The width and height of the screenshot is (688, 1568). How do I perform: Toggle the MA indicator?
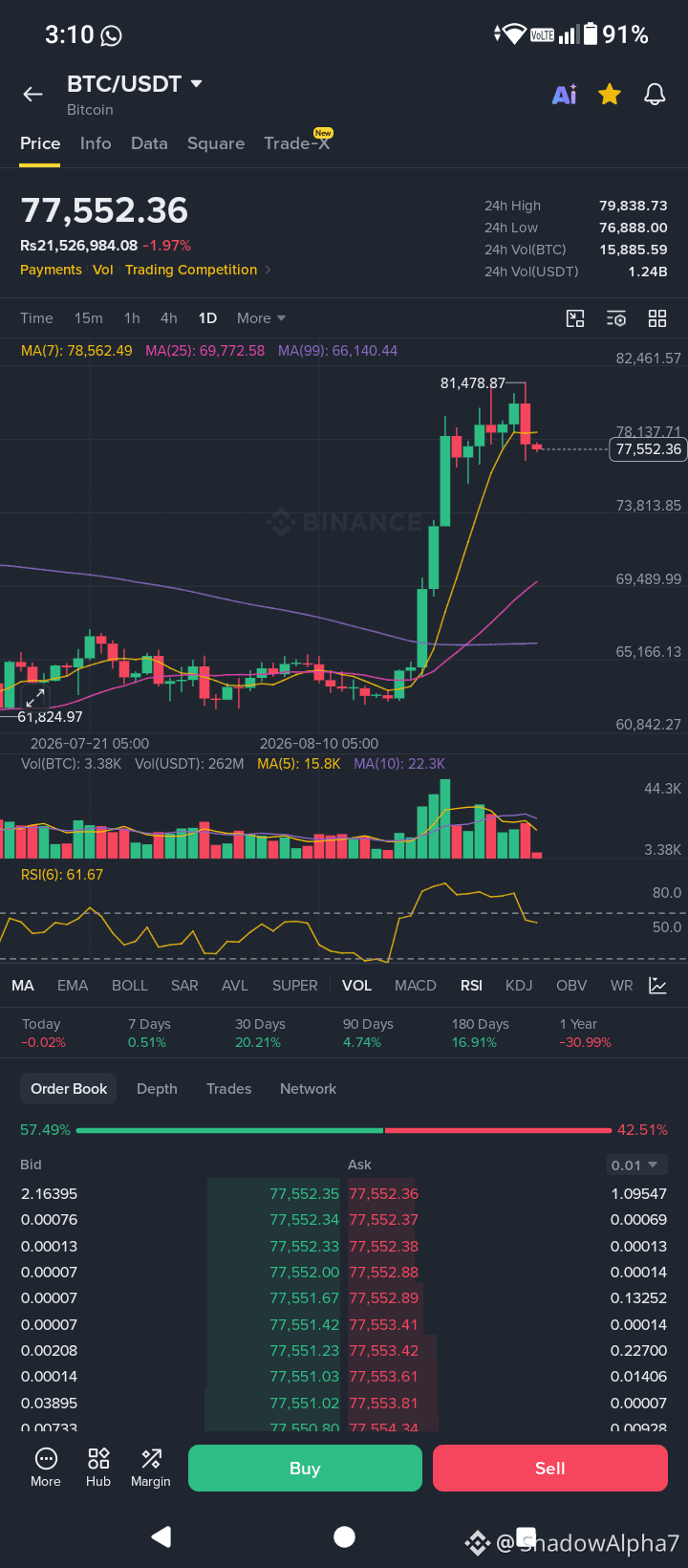coord(23,986)
